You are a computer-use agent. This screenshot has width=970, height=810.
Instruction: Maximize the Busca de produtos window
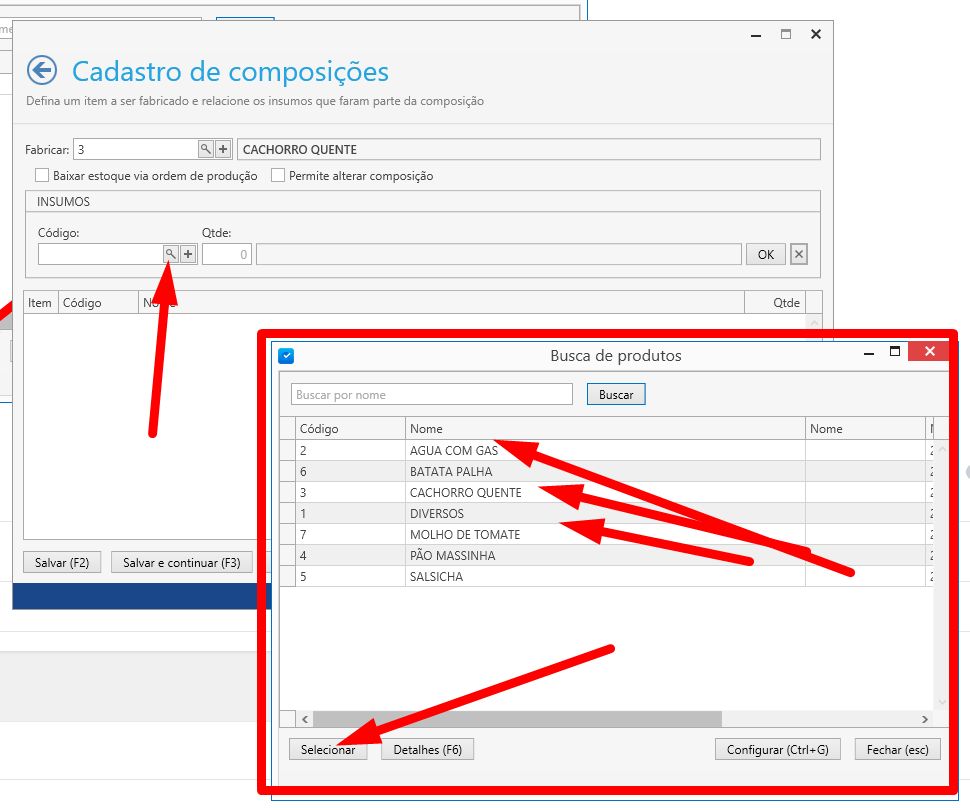point(895,352)
